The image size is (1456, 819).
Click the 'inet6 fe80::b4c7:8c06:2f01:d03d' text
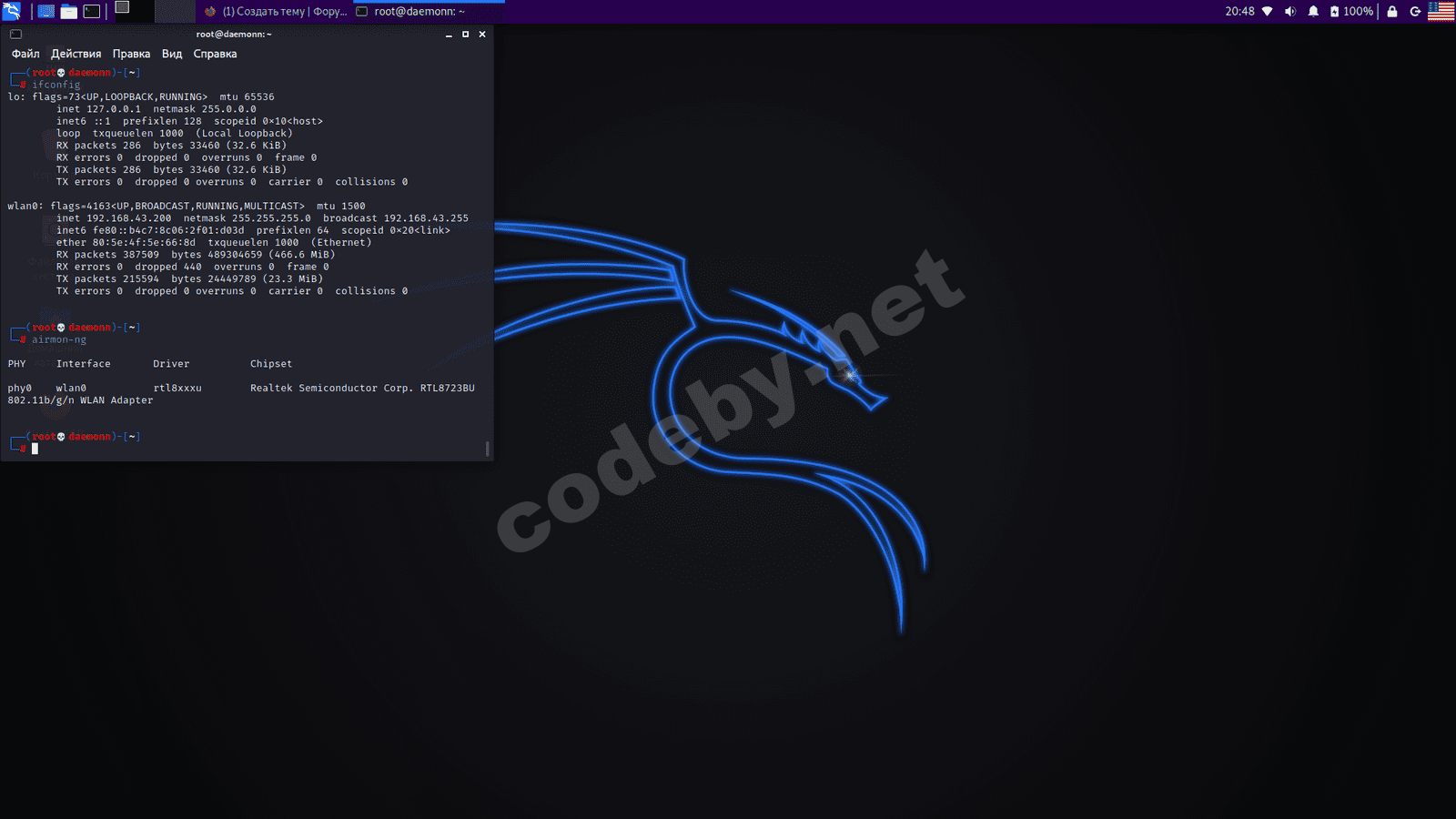pos(150,230)
